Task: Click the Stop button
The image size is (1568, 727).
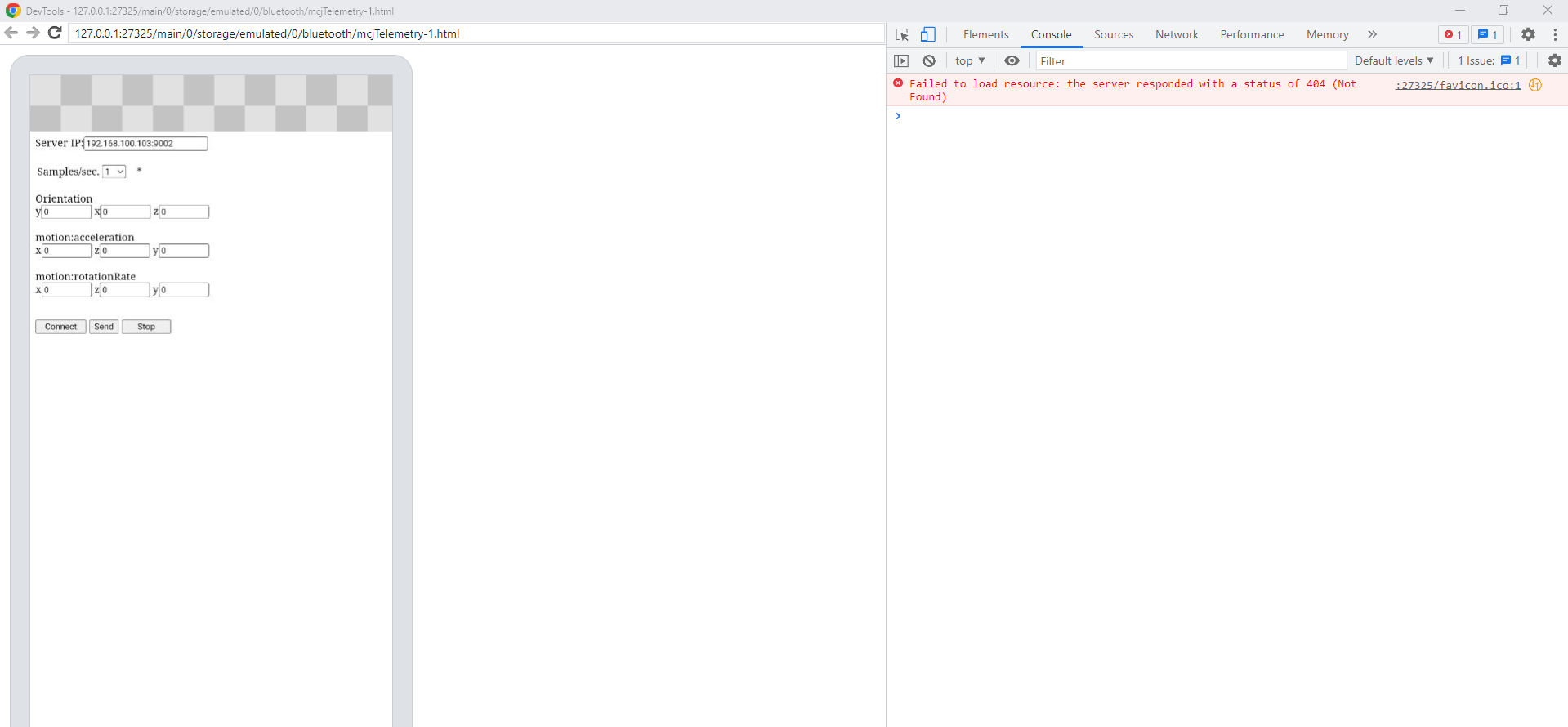Action: (x=146, y=327)
